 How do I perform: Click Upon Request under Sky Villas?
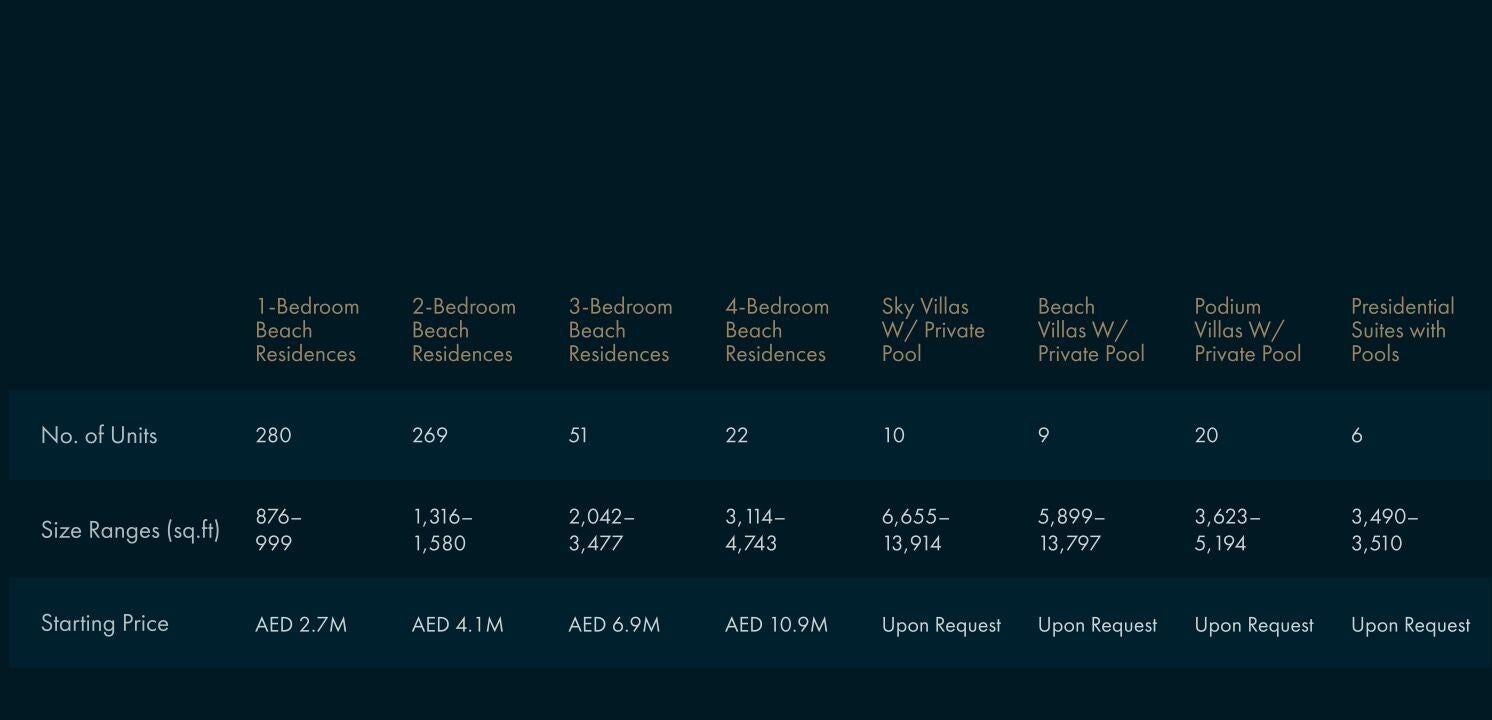941,625
